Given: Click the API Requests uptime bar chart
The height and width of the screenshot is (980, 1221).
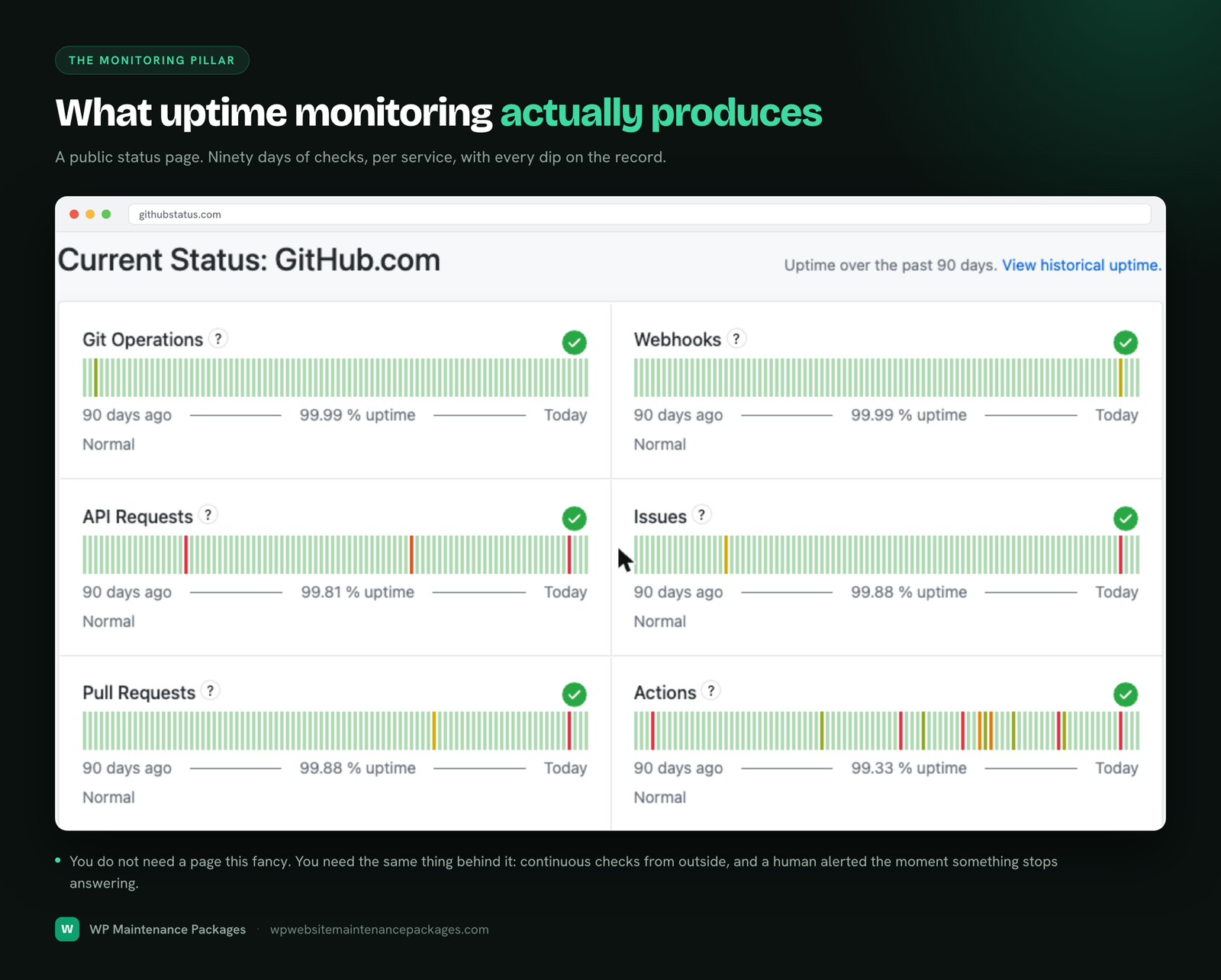Looking at the screenshot, I should pyautogui.click(x=336, y=555).
